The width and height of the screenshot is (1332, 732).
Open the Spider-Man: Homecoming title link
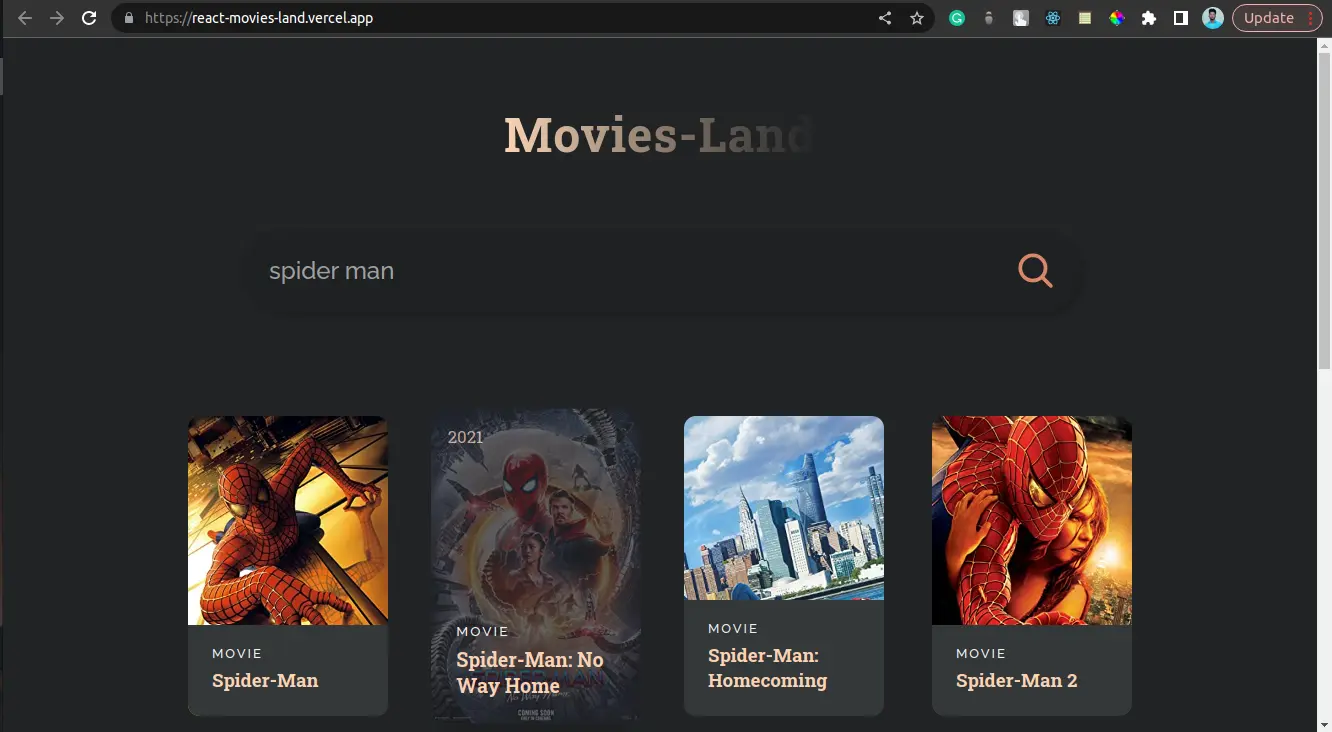767,668
